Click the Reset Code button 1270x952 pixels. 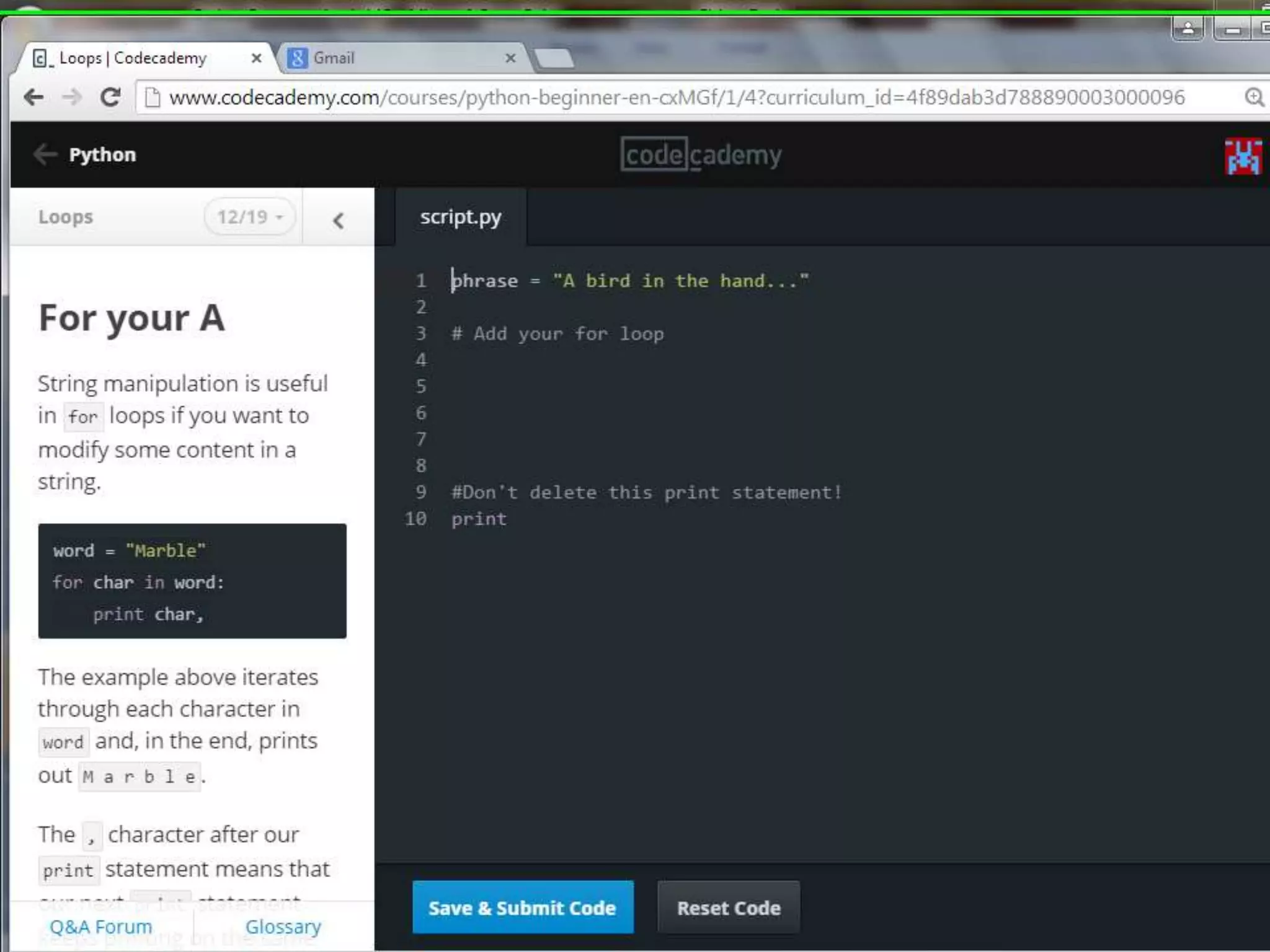[x=729, y=907]
